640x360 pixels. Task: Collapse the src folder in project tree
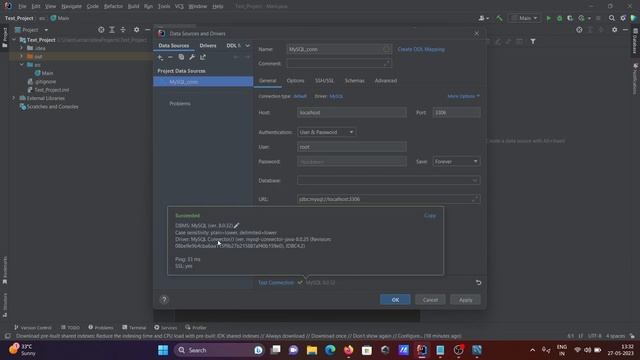tap(22, 65)
